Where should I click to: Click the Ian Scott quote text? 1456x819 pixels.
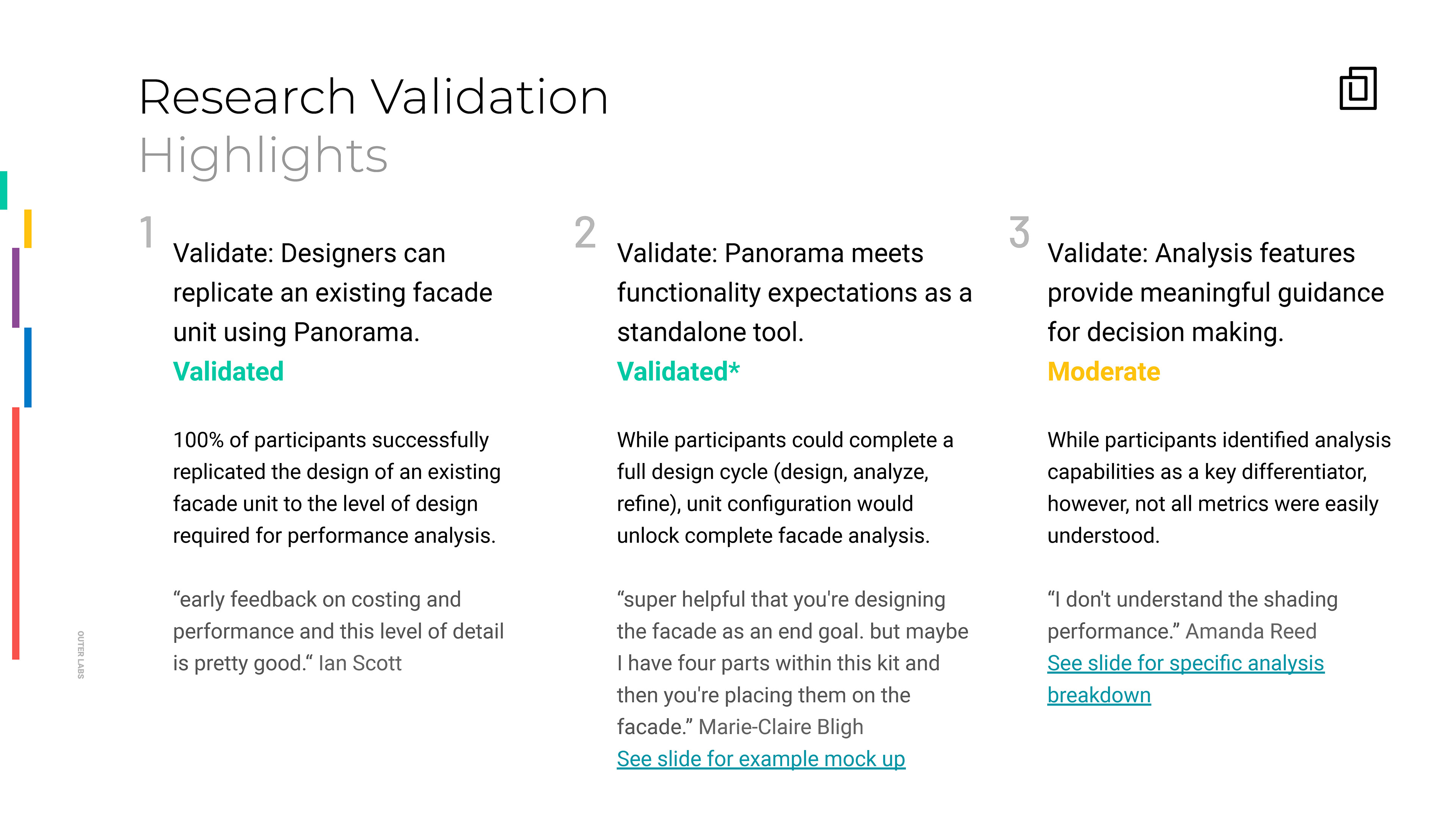pyautogui.click(x=338, y=631)
